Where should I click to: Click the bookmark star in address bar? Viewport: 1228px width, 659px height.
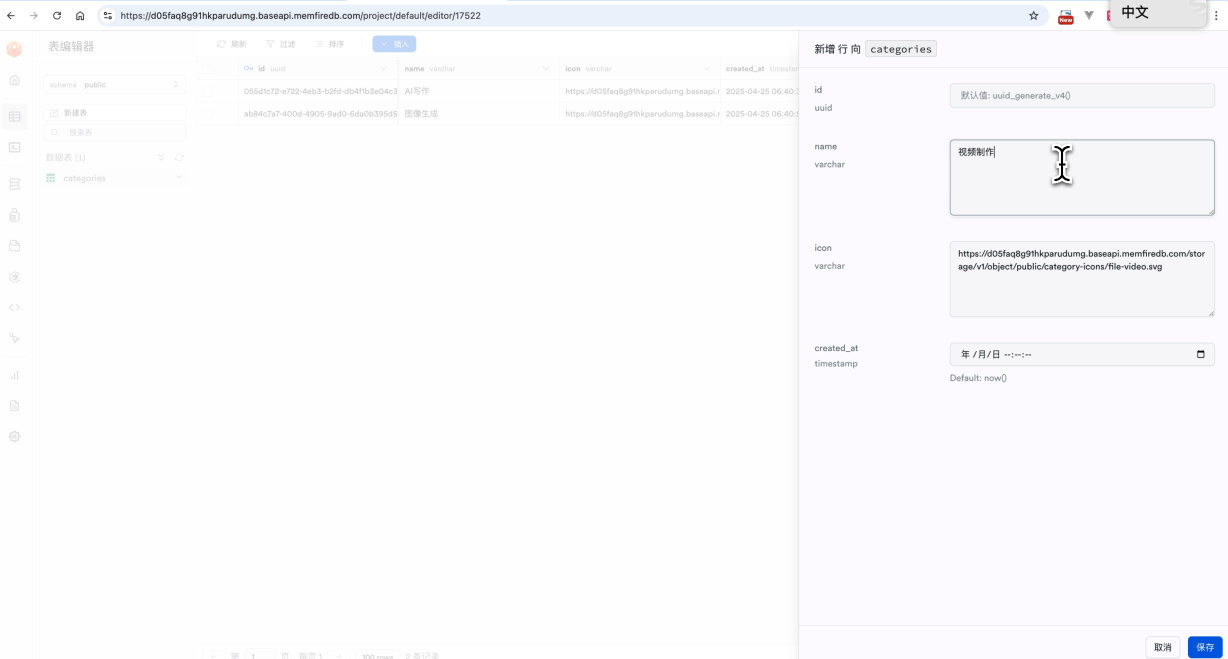[x=1033, y=16]
